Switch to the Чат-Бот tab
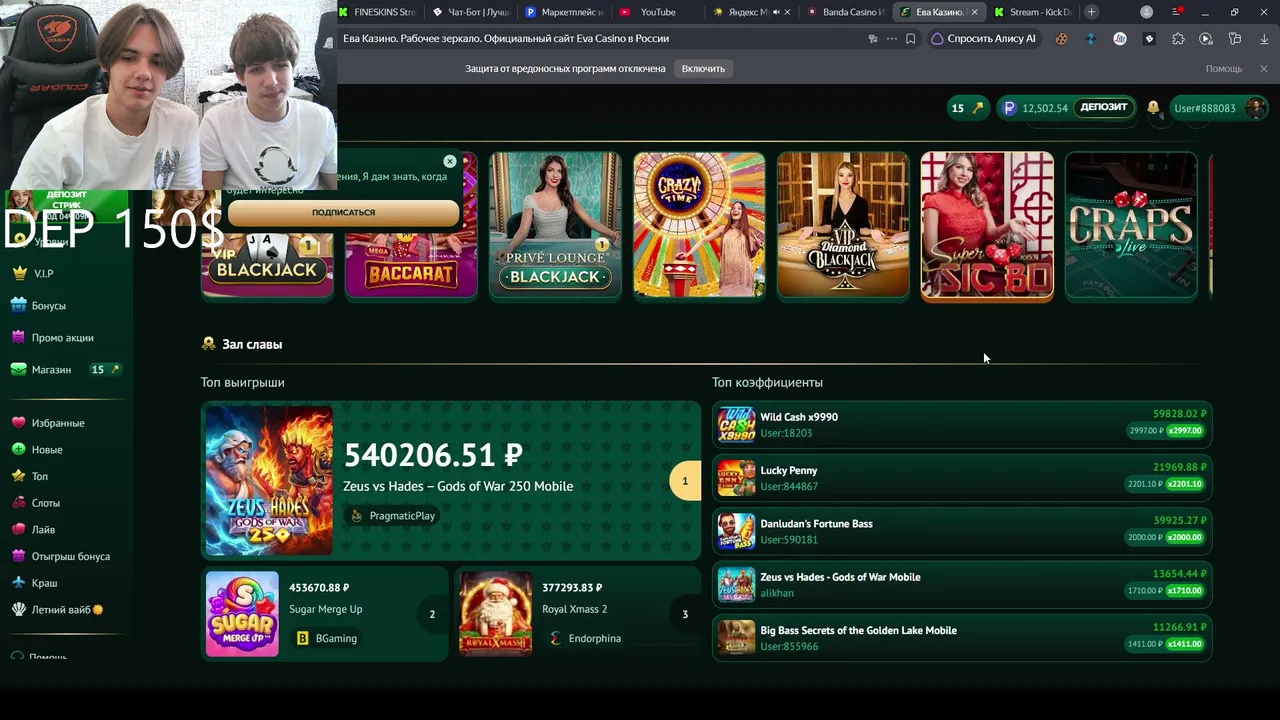The image size is (1280, 720). pos(471,12)
